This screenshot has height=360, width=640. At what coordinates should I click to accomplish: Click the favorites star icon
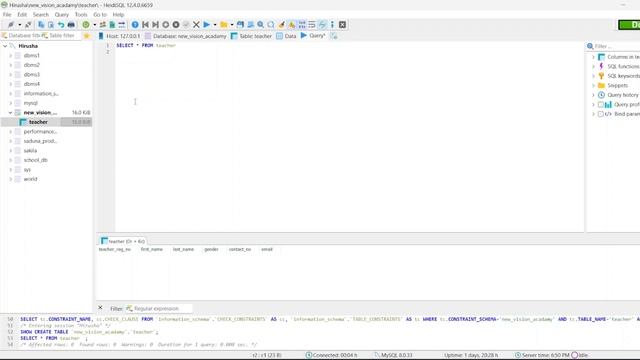pyautogui.click(x=87, y=36)
